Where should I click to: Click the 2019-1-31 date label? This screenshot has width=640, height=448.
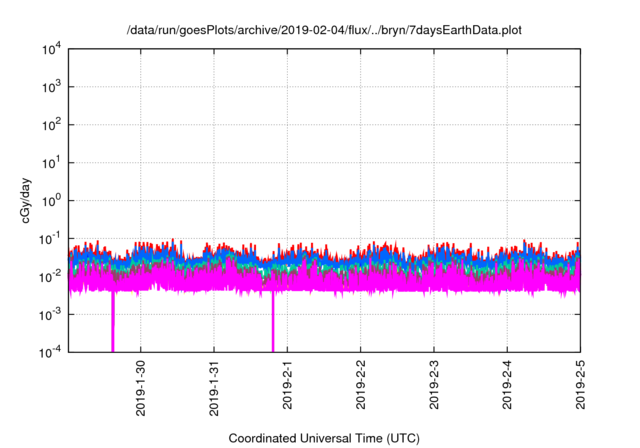point(214,388)
